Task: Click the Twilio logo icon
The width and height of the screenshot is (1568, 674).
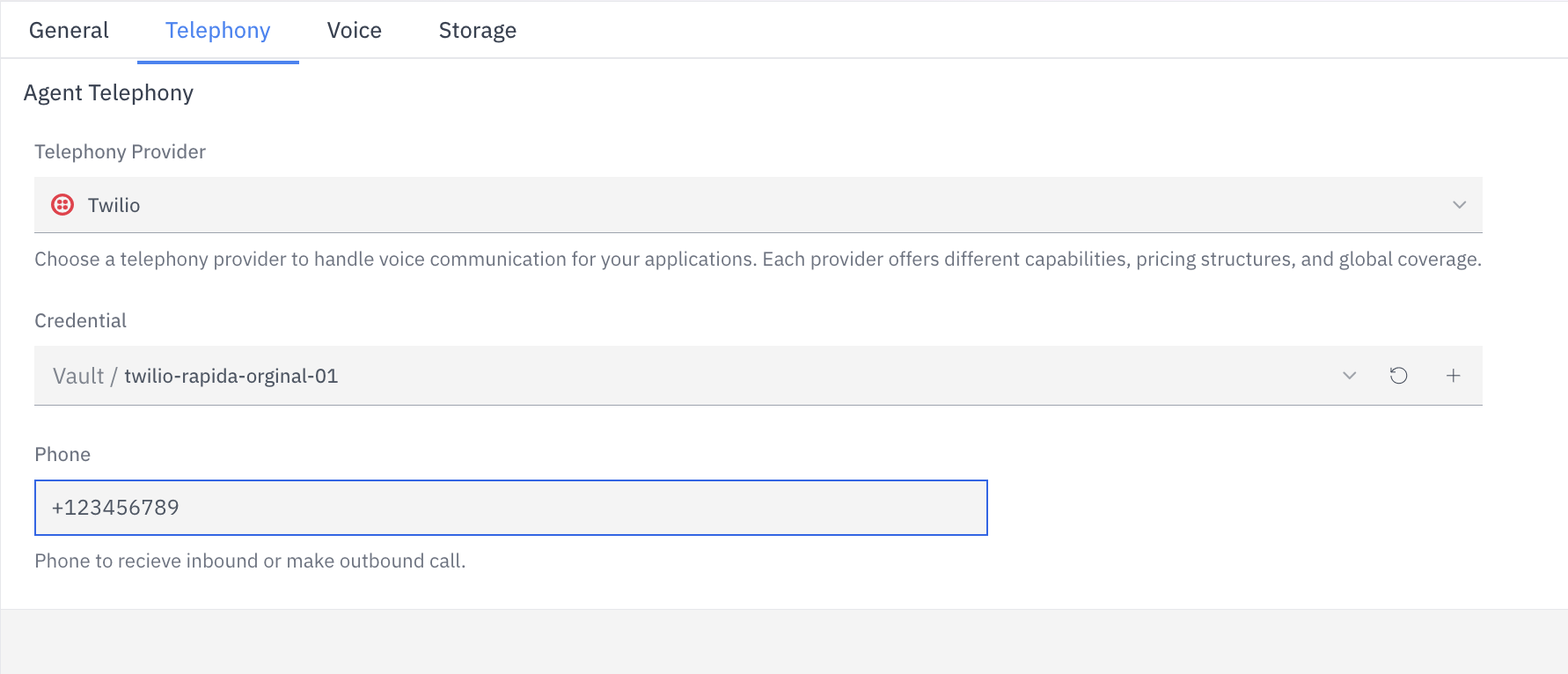Action: click(62, 205)
